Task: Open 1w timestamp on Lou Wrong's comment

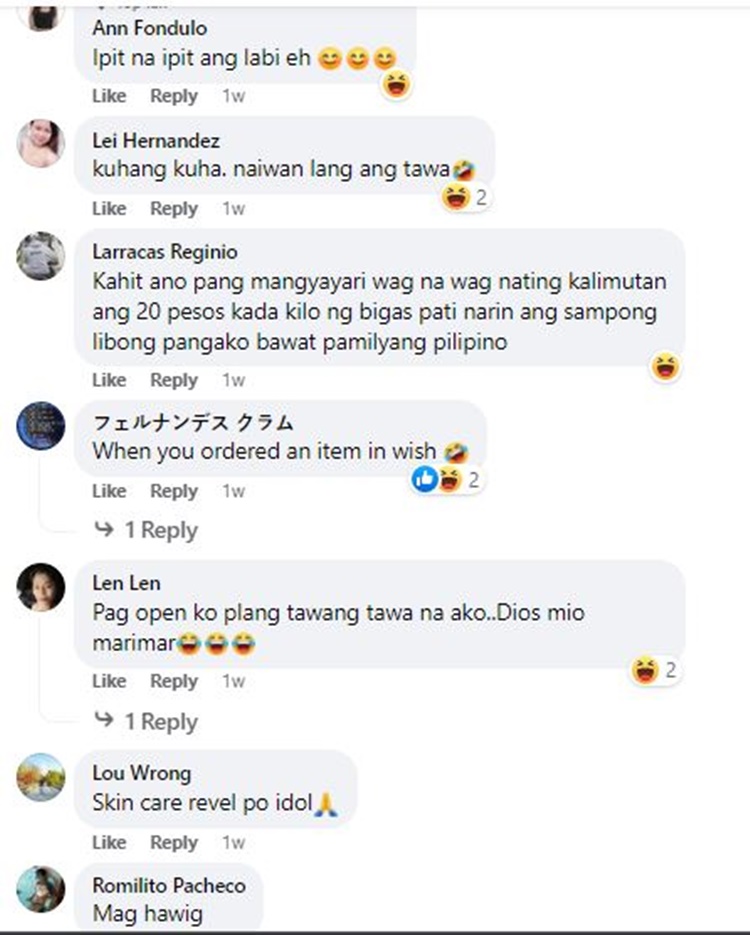Action: [x=233, y=842]
